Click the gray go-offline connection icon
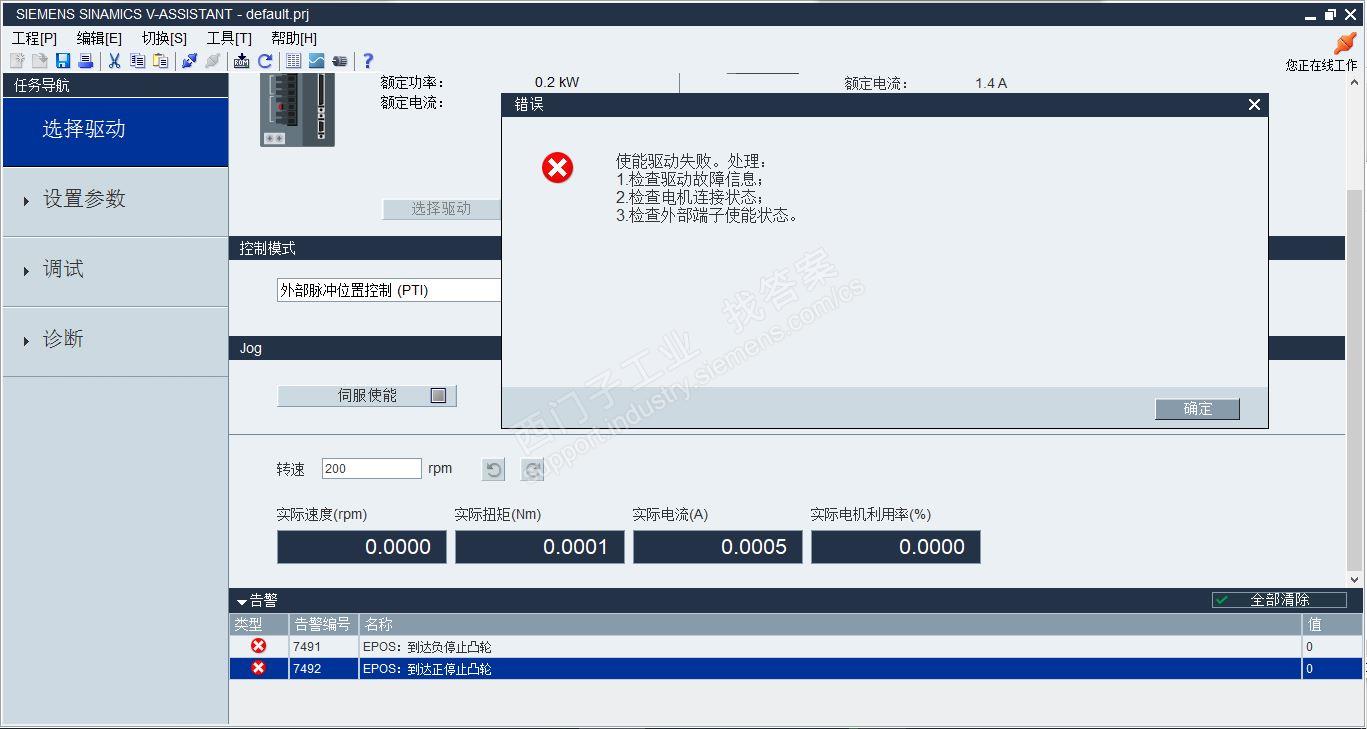 (212, 61)
